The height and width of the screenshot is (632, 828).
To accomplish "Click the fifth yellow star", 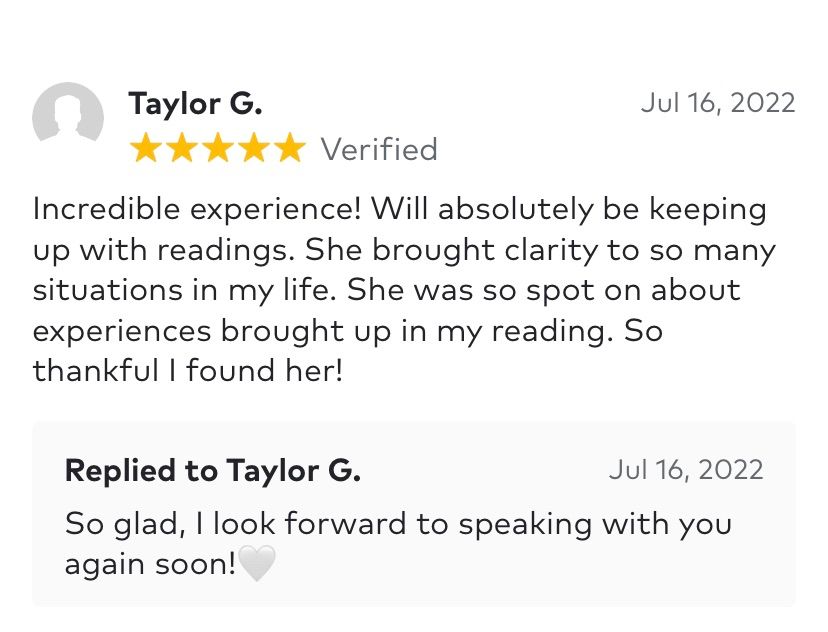I will coord(289,147).
